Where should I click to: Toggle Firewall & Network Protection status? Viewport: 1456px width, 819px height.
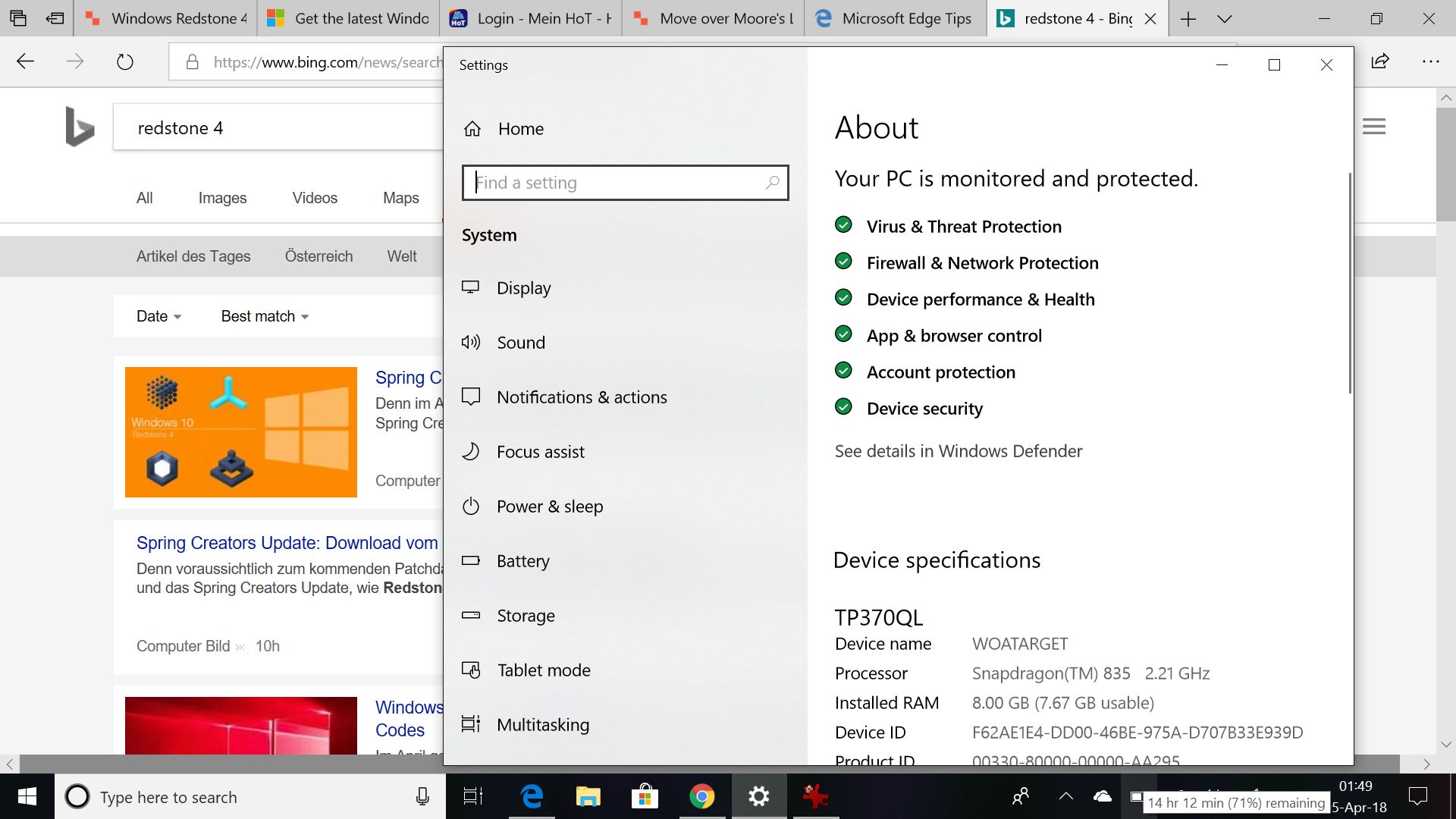pos(845,261)
